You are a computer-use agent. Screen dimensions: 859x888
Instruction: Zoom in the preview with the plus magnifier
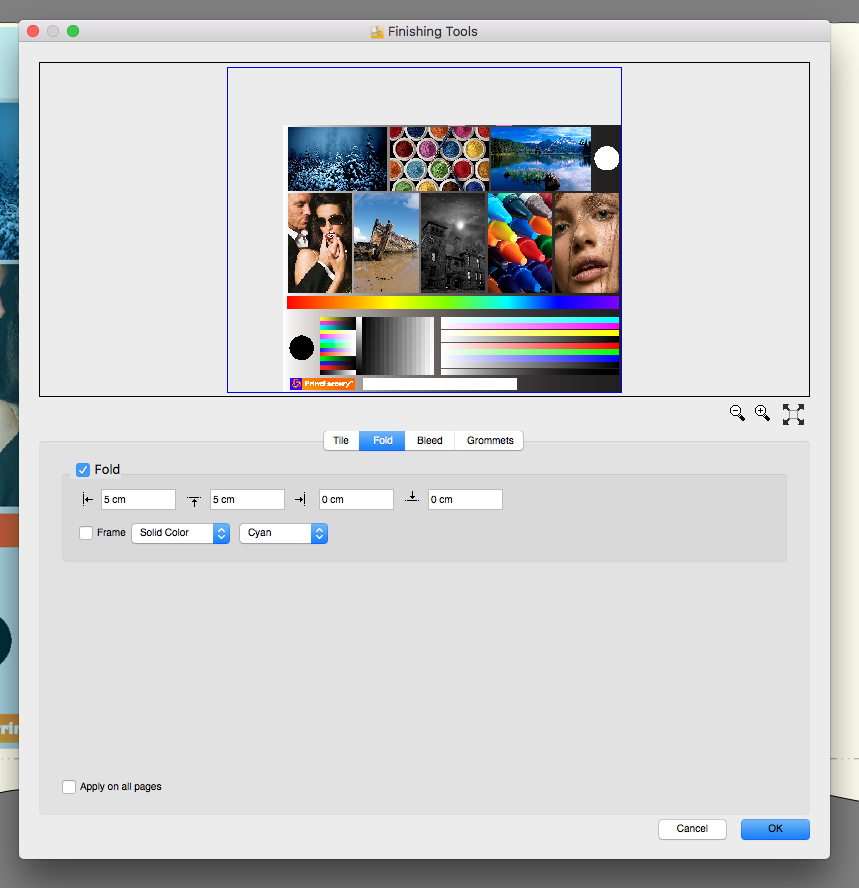tap(762, 413)
